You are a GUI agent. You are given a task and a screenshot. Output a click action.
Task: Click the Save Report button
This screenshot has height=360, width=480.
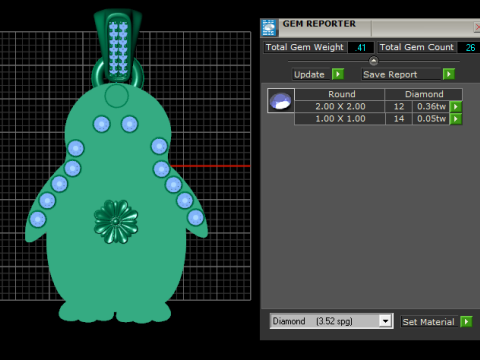pos(401,74)
